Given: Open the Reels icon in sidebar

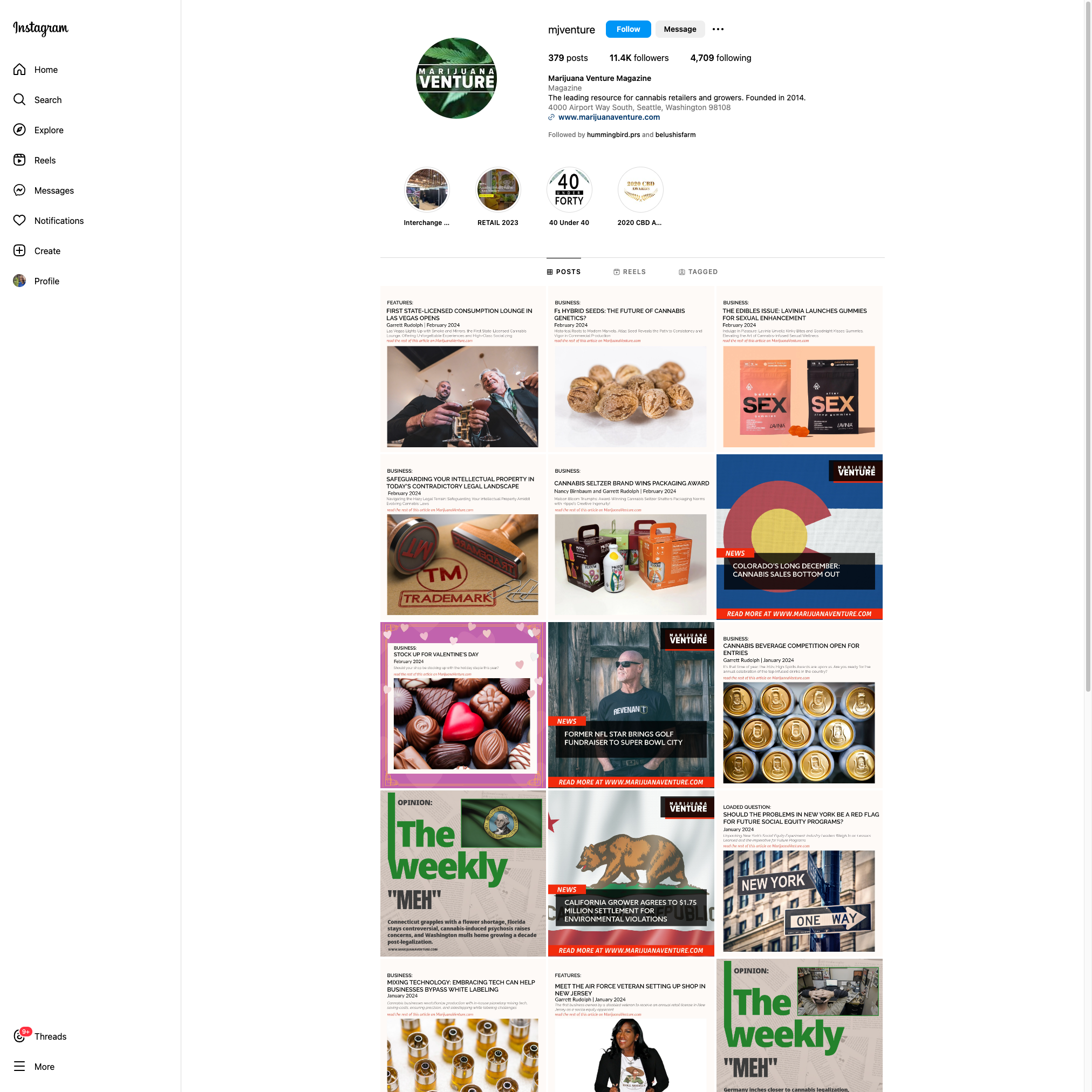Looking at the screenshot, I should pyautogui.click(x=19, y=160).
